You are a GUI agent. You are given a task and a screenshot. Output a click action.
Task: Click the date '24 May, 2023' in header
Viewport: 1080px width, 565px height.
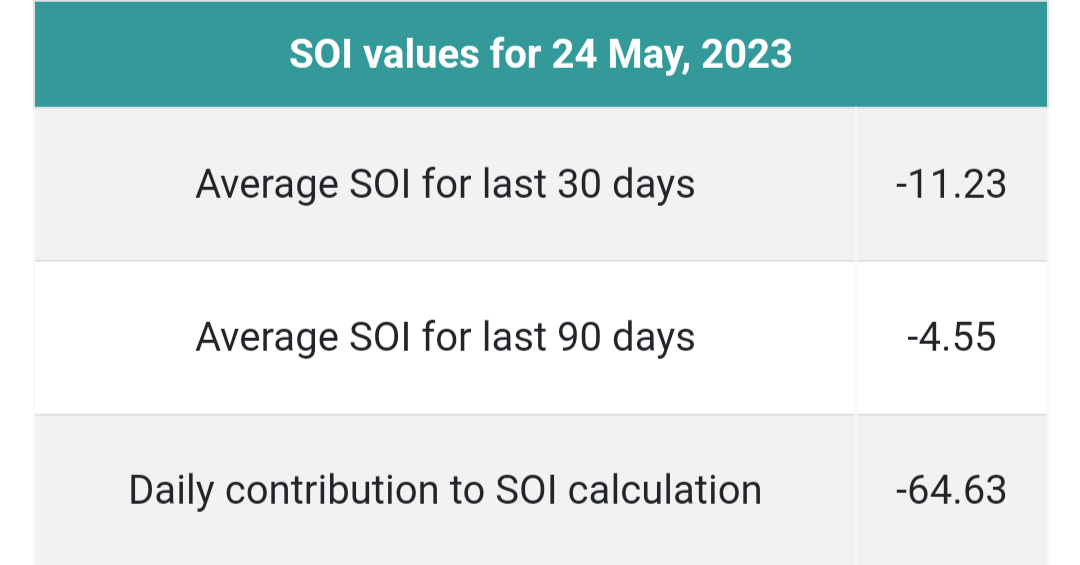[672, 55]
